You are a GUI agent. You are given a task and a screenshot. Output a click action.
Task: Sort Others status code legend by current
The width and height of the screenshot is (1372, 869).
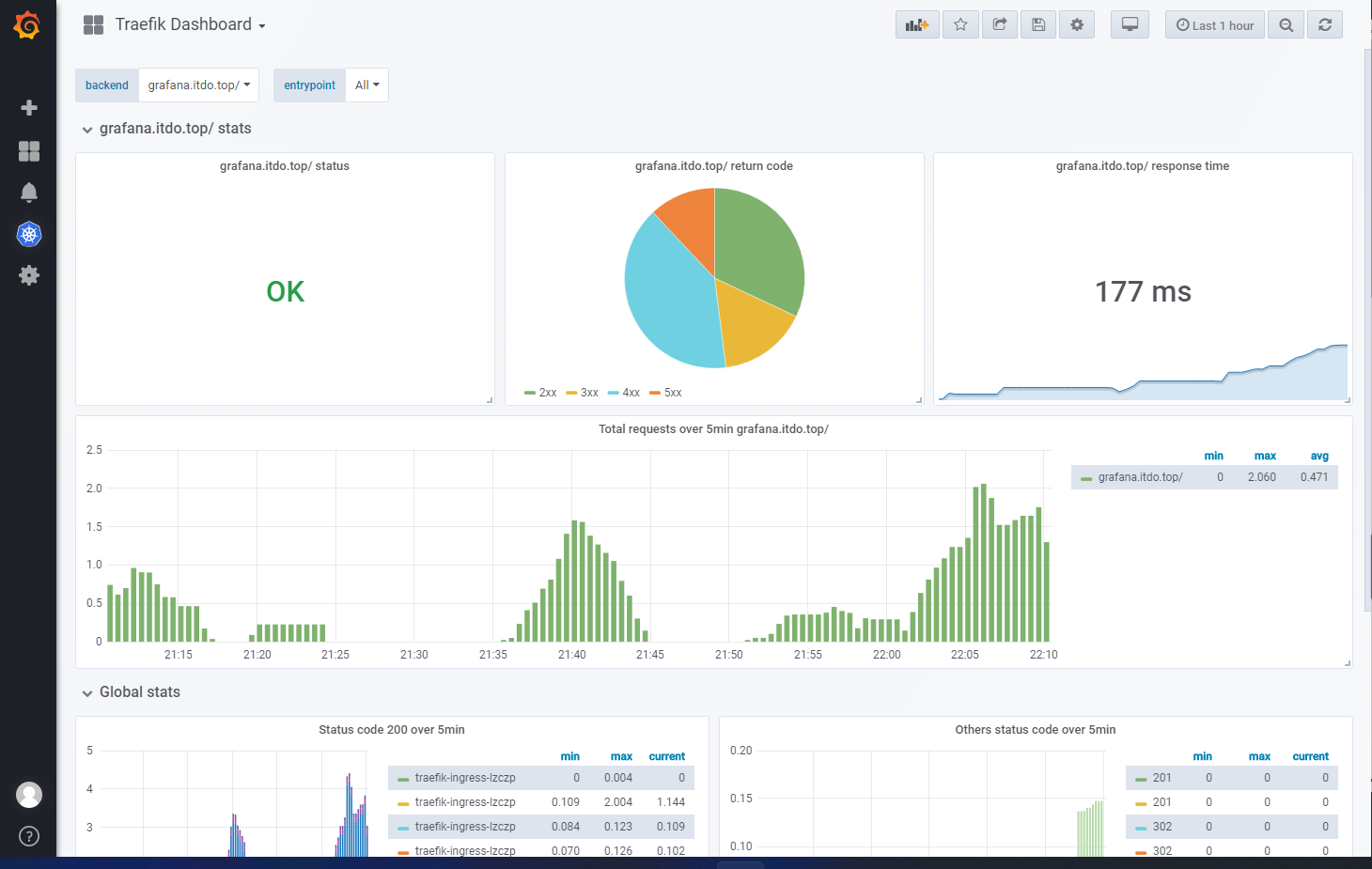pyautogui.click(x=1311, y=756)
